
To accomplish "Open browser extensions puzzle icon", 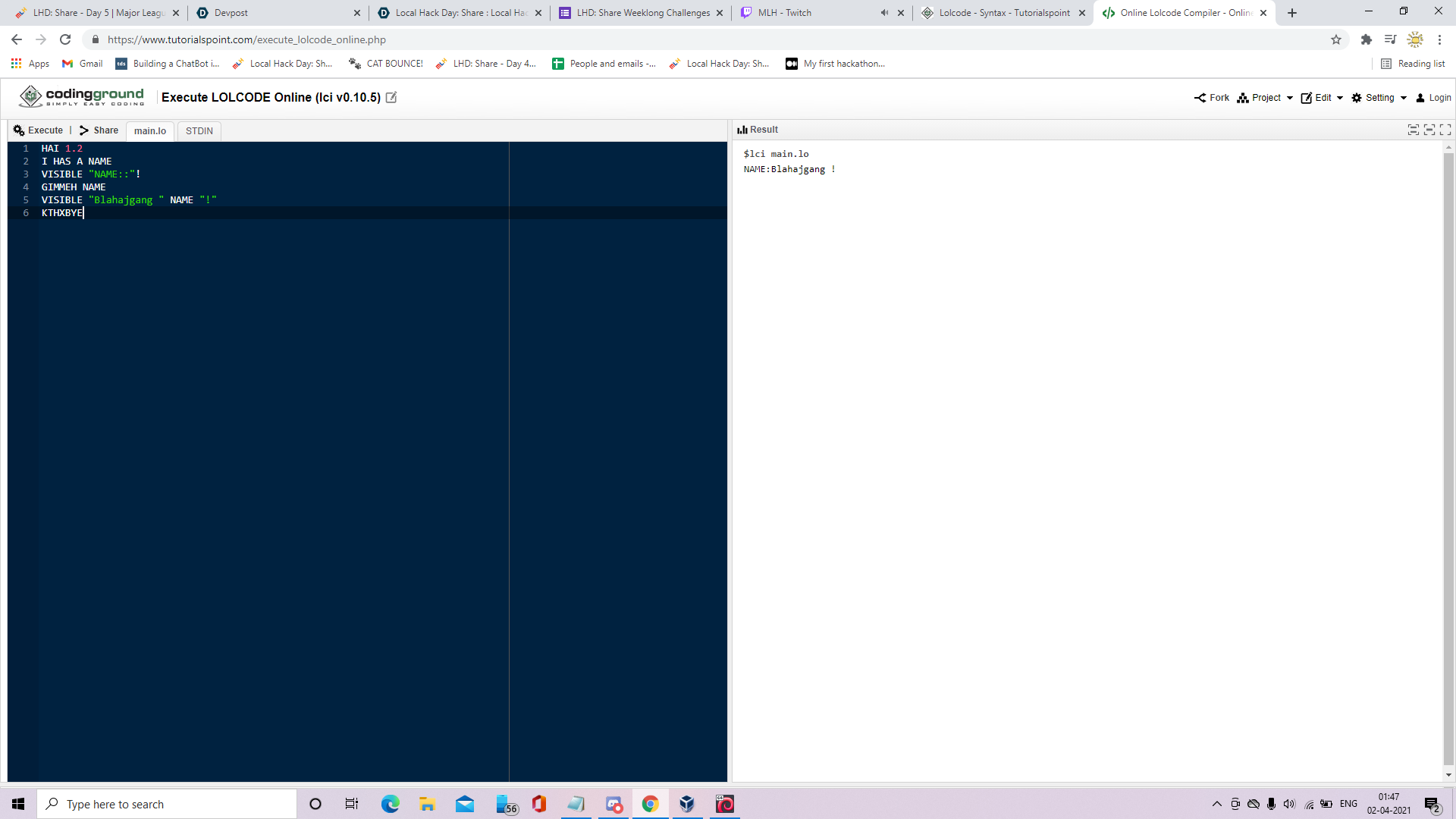I will pos(1367,39).
